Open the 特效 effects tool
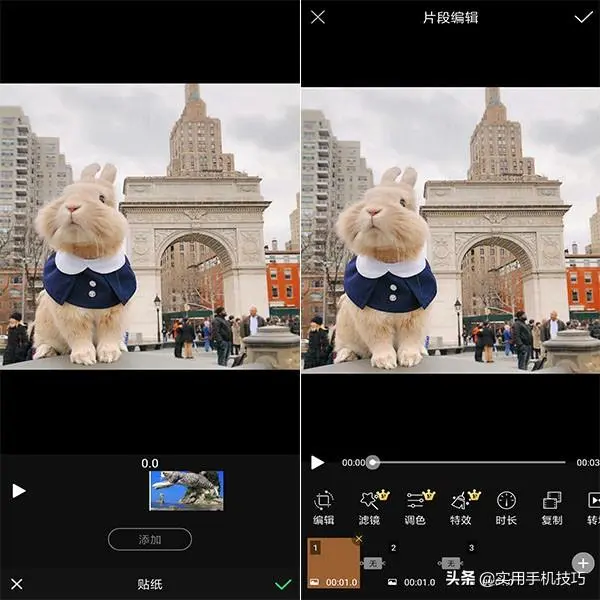Image resolution: width=600 pixels, height=600 pixels. pyautogui.click(x=463, y=507)
